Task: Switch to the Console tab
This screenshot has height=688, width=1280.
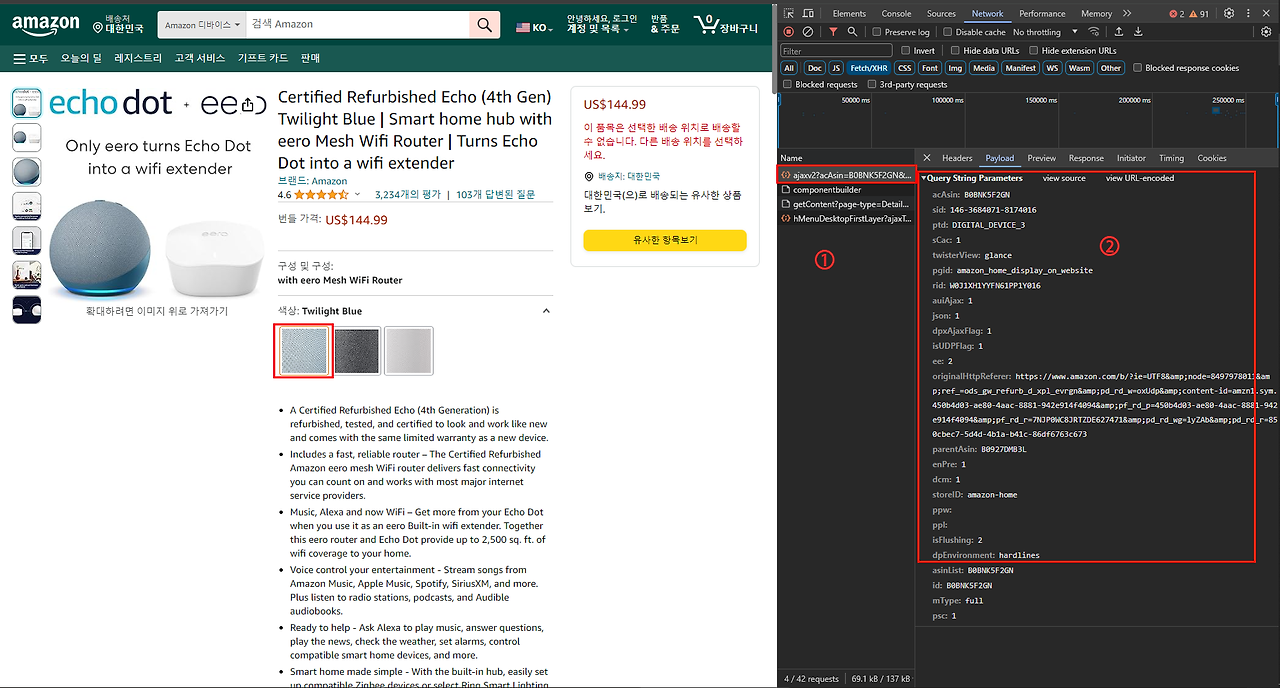Action: click(x=896, y=13)
